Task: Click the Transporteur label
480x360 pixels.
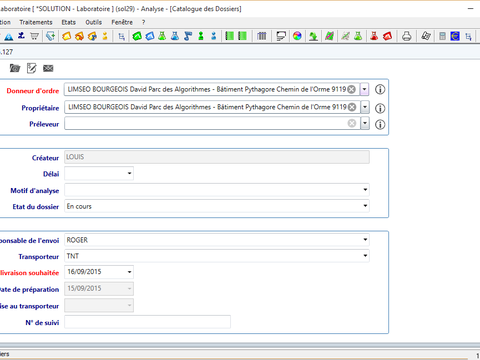Action: coord(39,257)
